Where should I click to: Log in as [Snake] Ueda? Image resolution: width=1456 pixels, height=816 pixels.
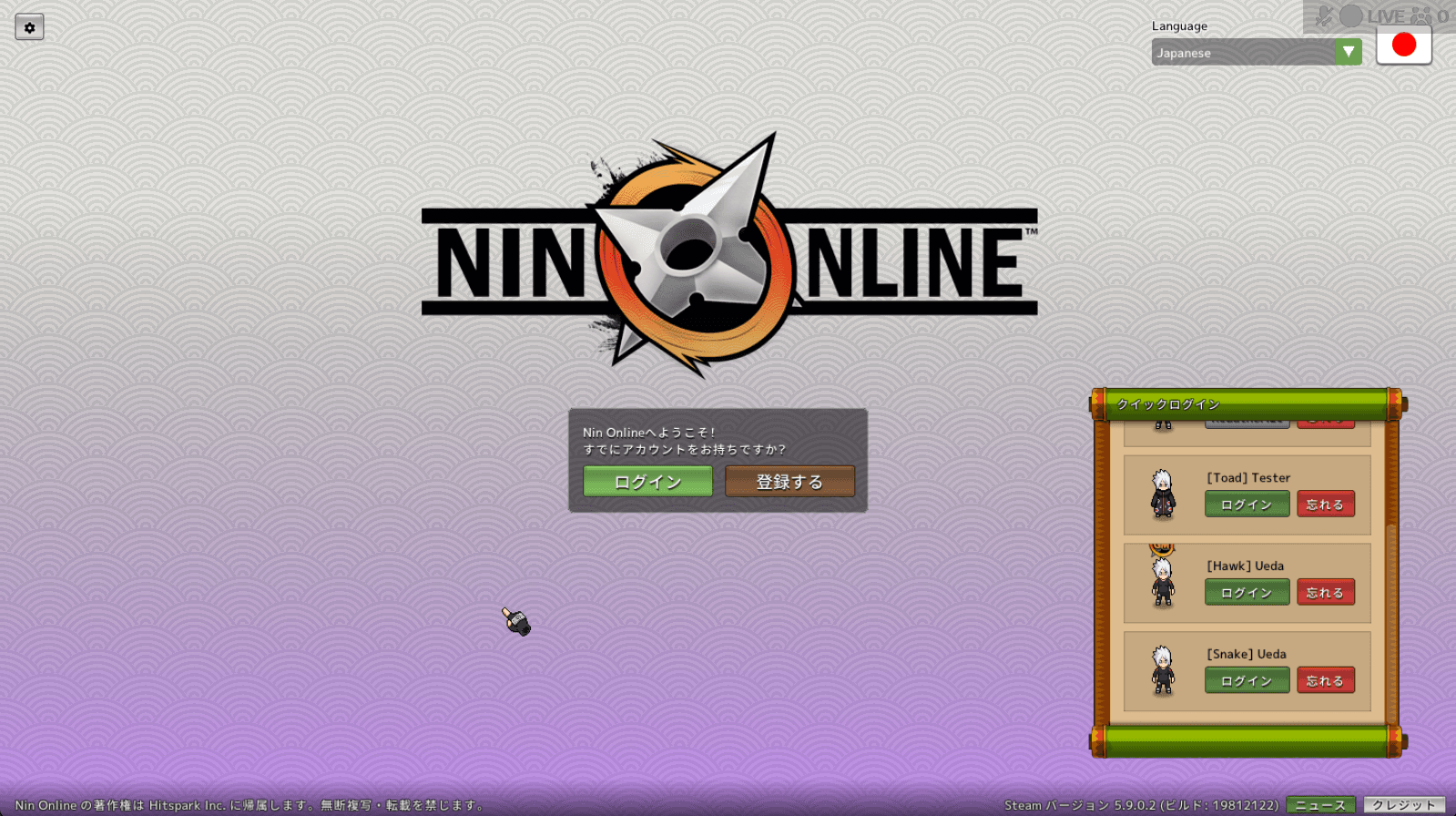tap(1247, 681)
